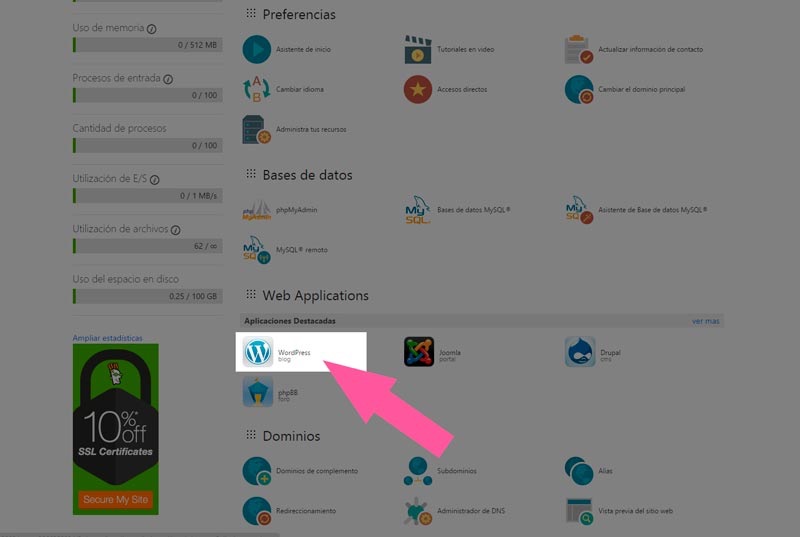Open Tutoriales en video icon

coord(419,49)
